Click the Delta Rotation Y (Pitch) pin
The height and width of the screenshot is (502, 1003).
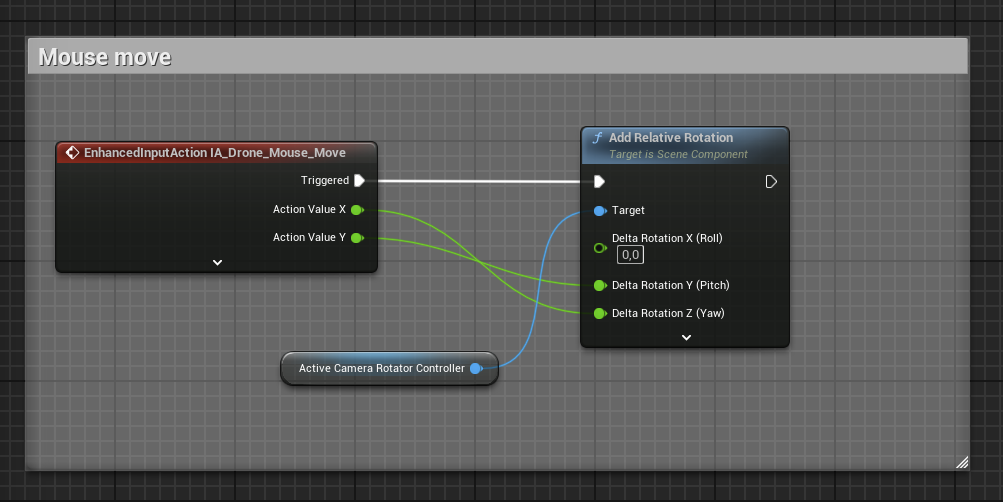point(600,285)
